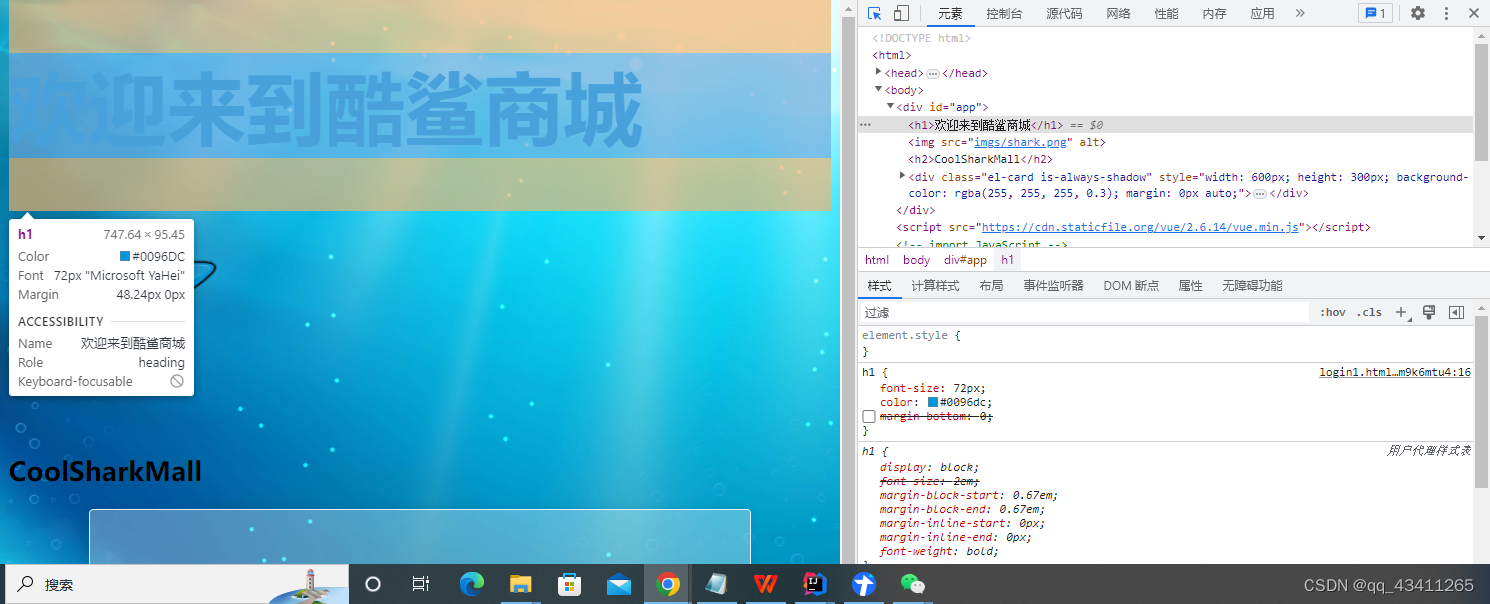Open the 无障碍功能 (Accessibility) subtab
This screenshot has width=1490, height=604.
point(1252,286)
